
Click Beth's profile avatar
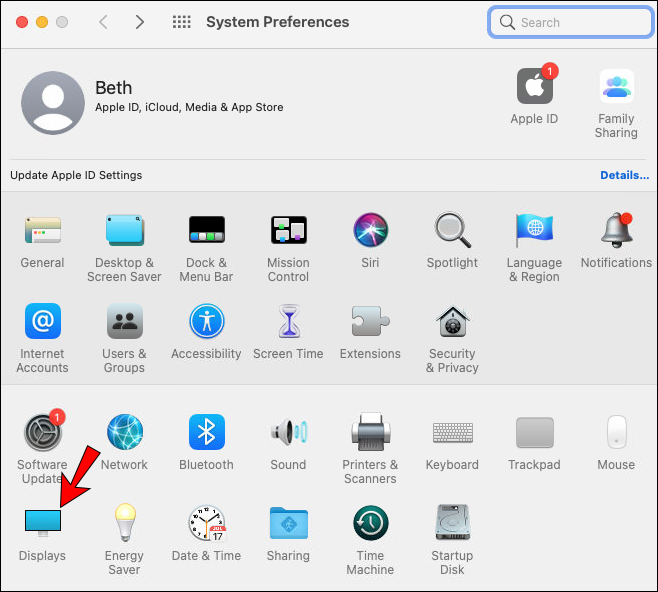point(53,103)
